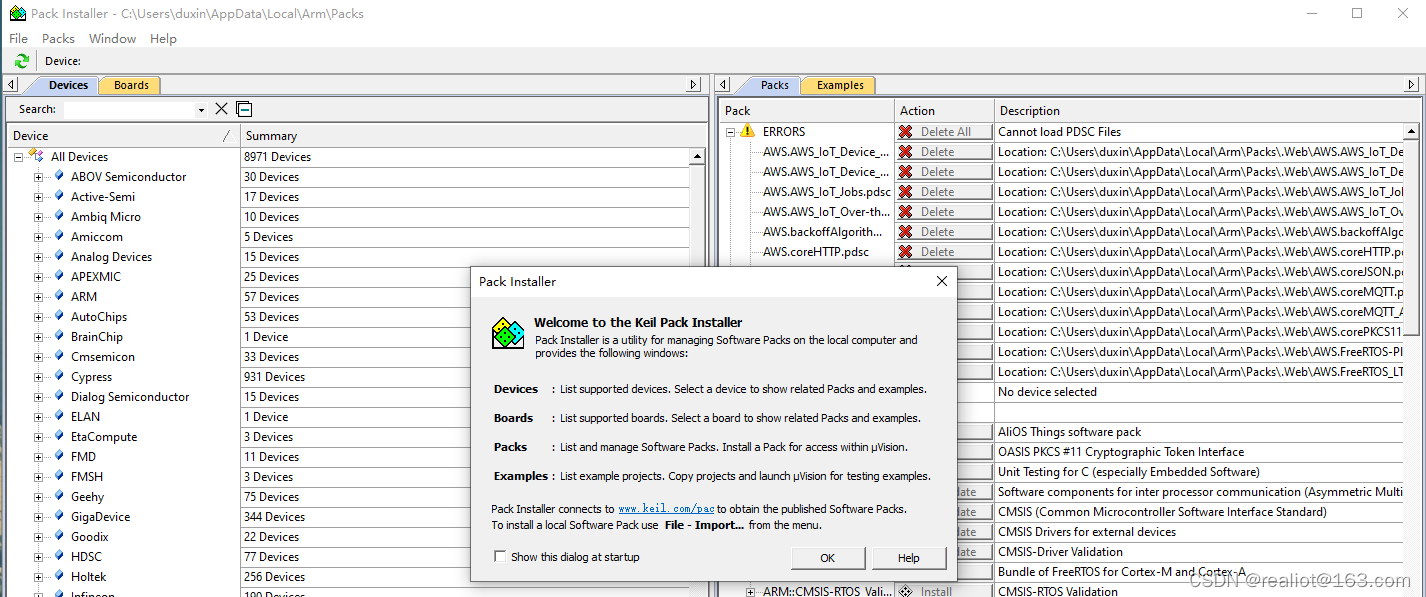Click into the device Search input field
The width and height of the screenshot is (1426, 597).
tap(129, 110)
